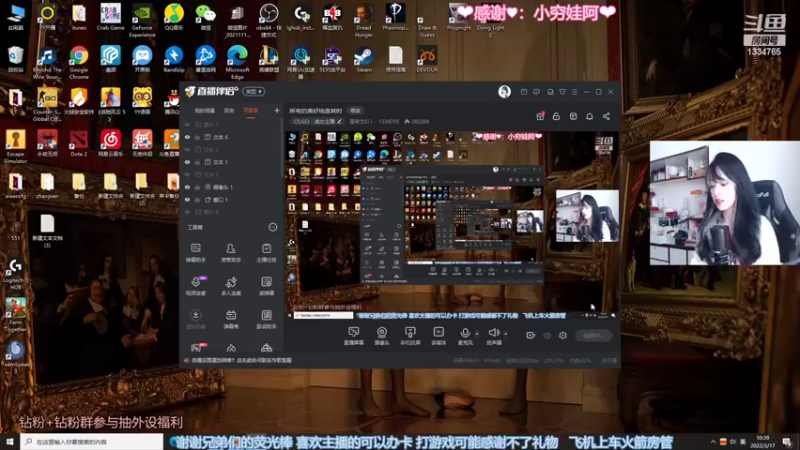Open the Windows Start button
This screenshot has width=800, height=450.
tap(10, 441)
